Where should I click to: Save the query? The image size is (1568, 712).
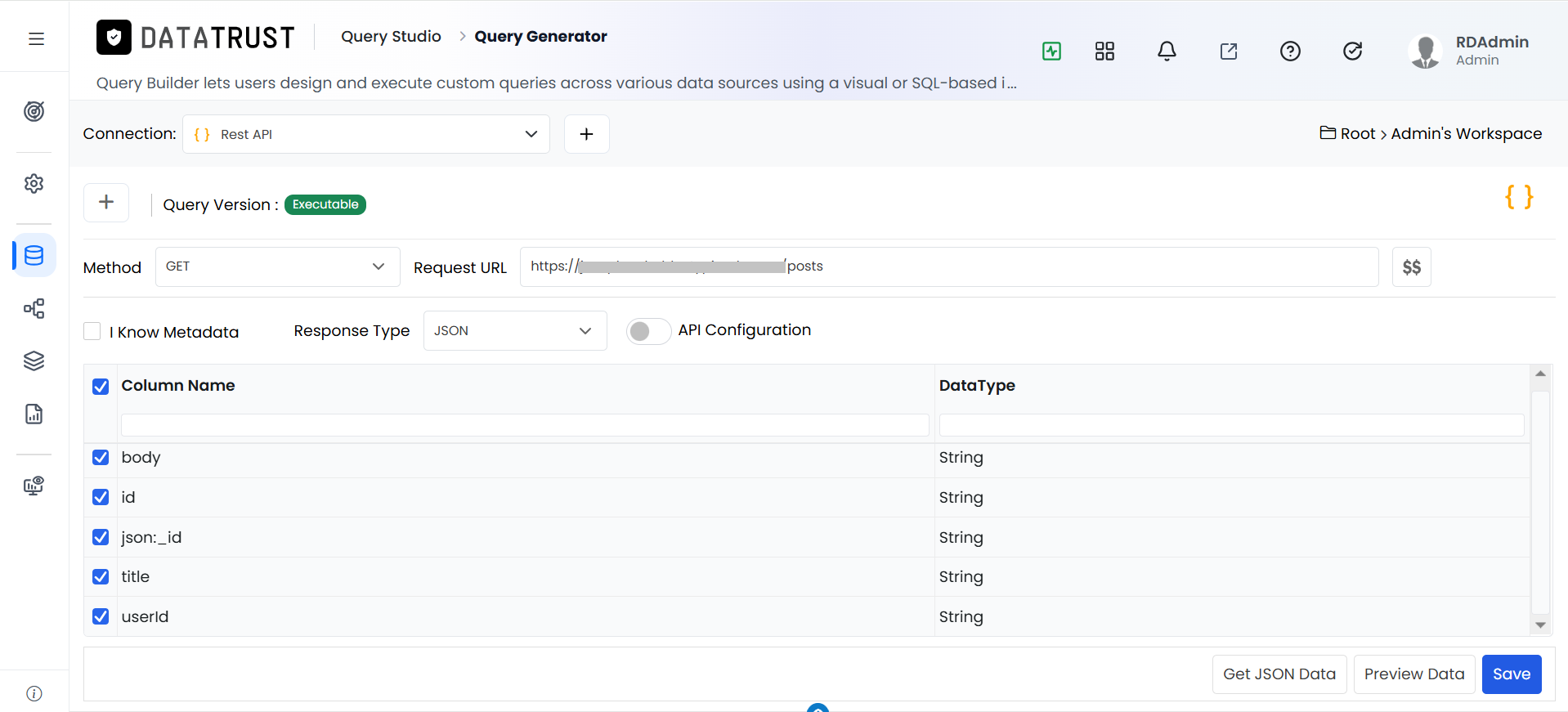click(x=1512, y=674)
